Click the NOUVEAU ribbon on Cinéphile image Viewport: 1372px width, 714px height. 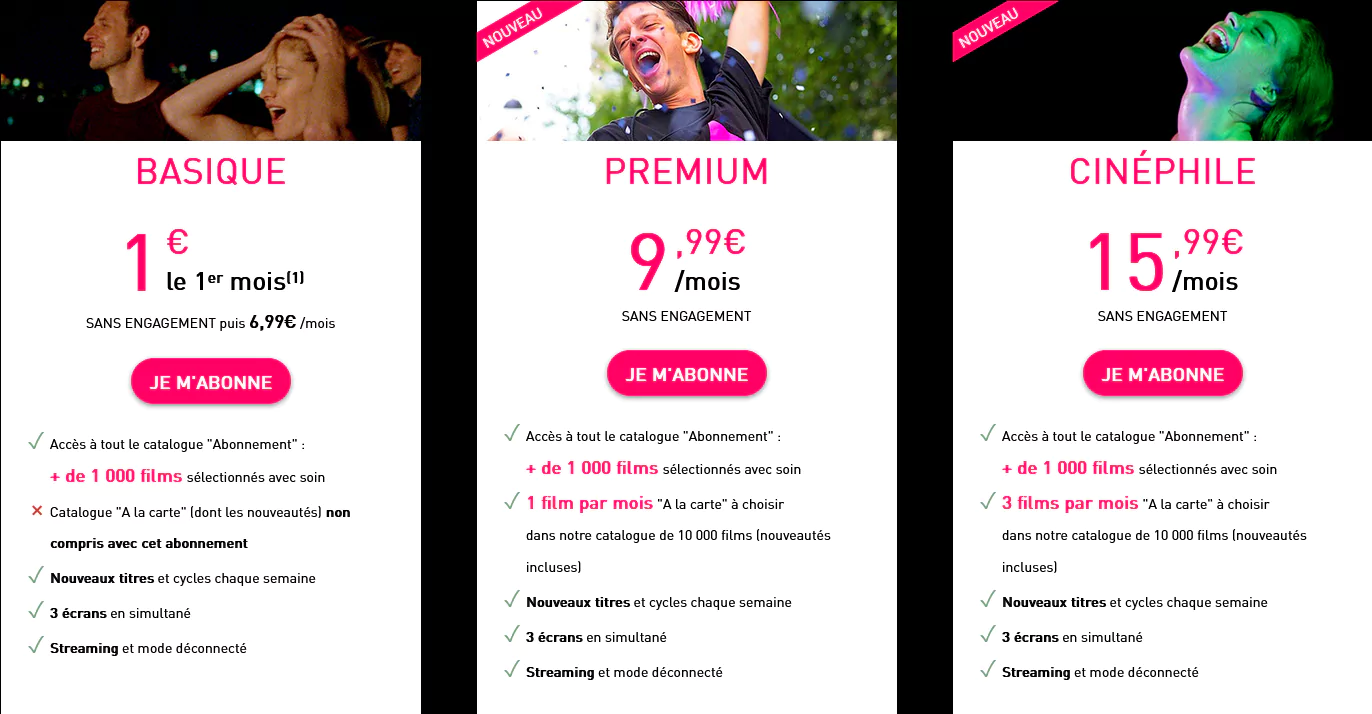[x=989, y=29]
